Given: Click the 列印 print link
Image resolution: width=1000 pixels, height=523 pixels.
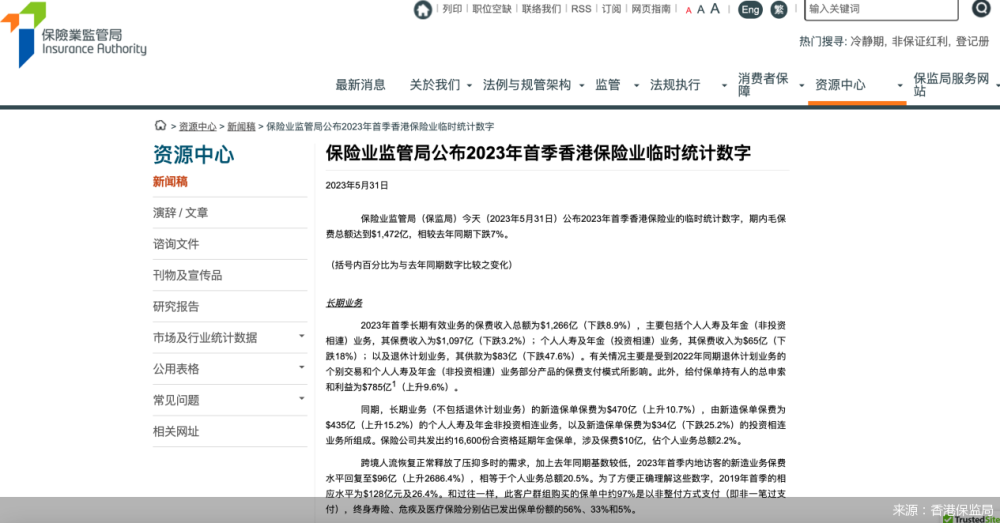Looking at the screenshot, I should [x=452, y=9].
